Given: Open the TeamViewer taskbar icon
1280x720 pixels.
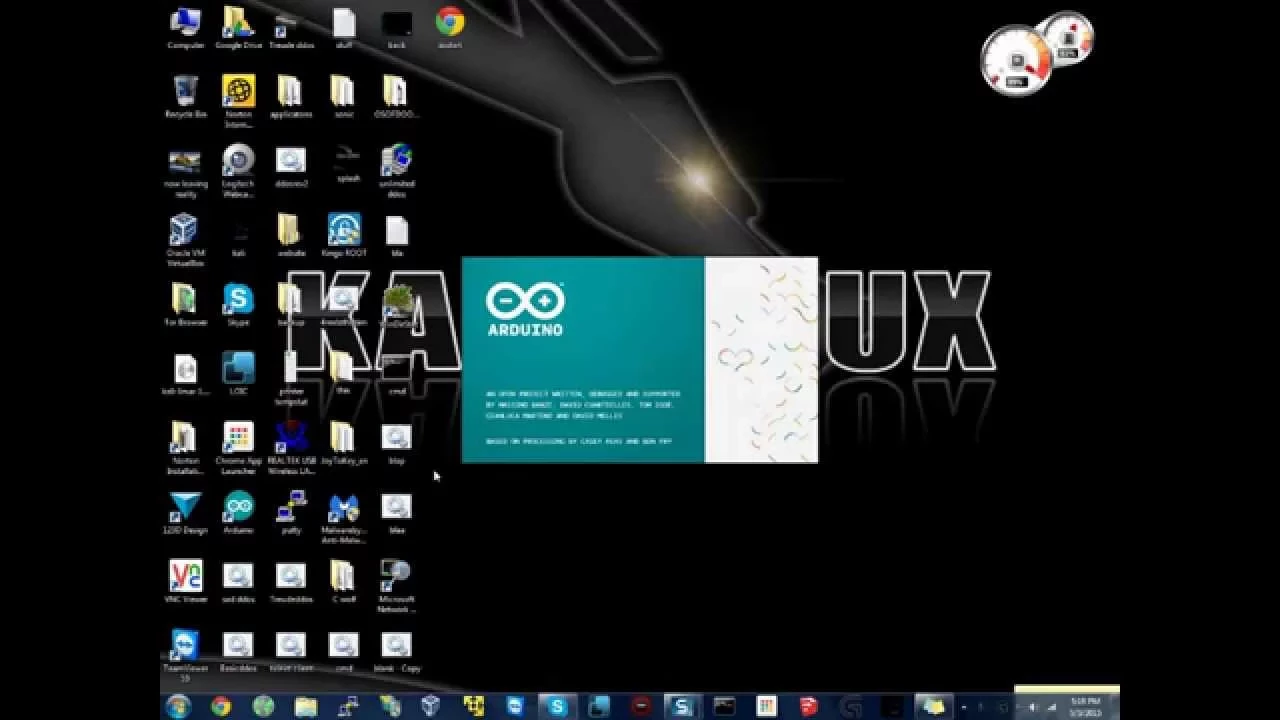Looking at the screenshot, I should [x=515, y=707].
